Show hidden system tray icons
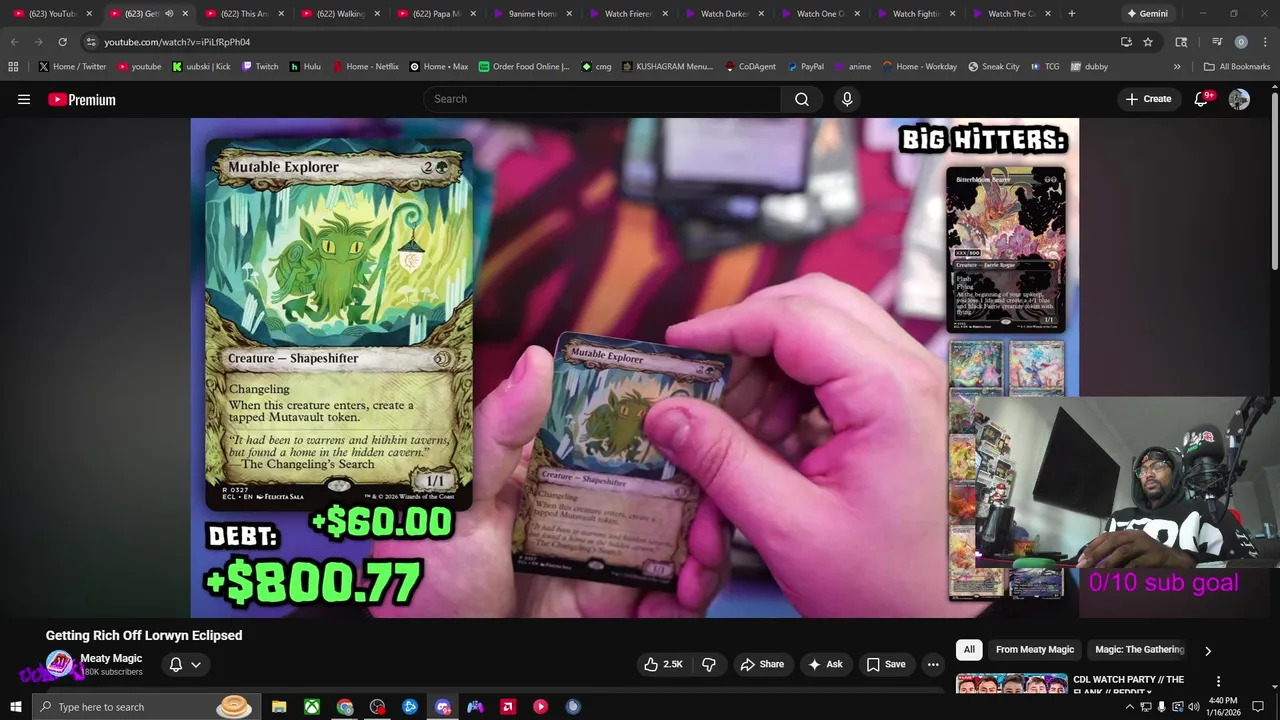Image resolution: width=1280 pixels, height=720 pixels. [x=1130, y=707]
